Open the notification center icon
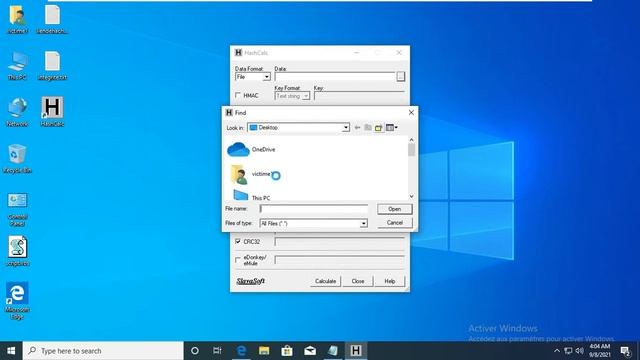The image size is (640, 360). point(625,351)
